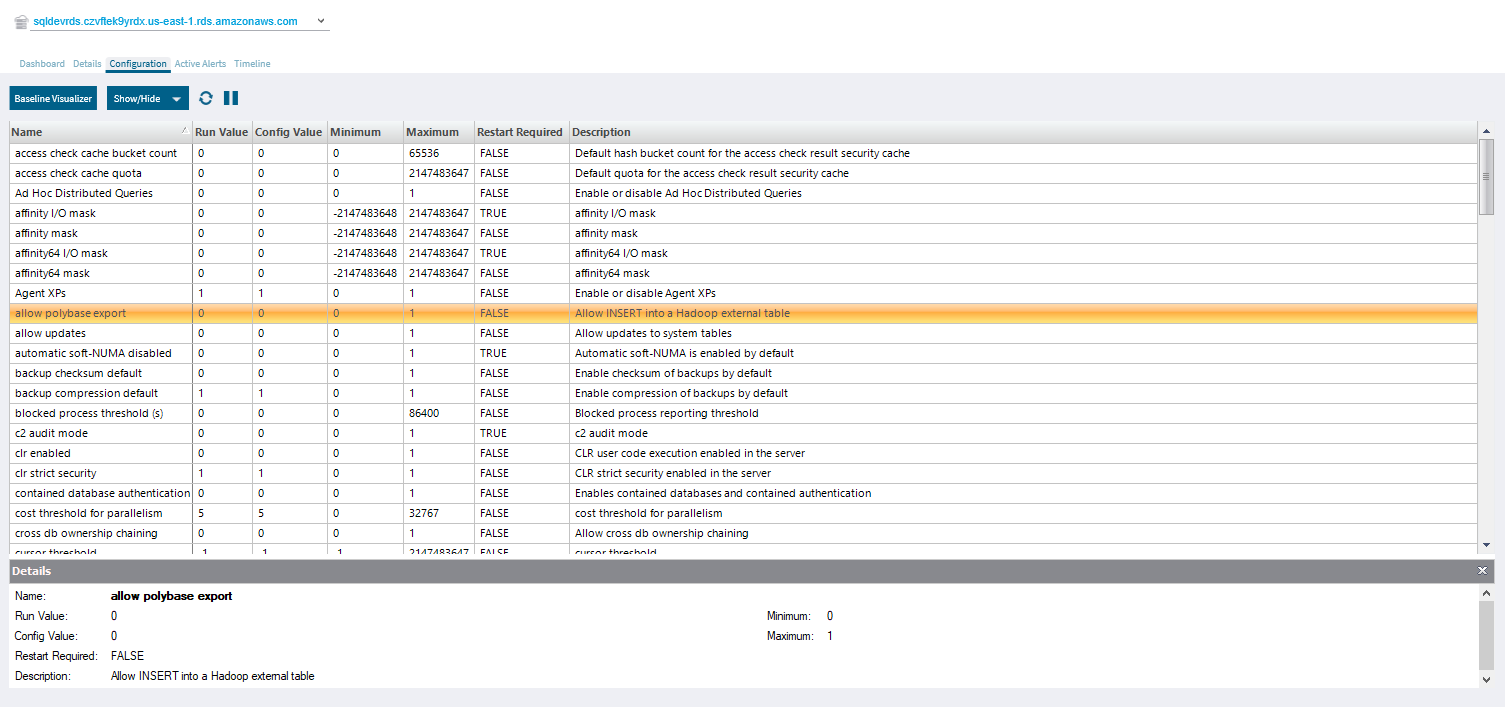The height and width of the screenshot is (707, 1505).
Task: Select the 'backup compression default' row
Action: click(743, 393)
